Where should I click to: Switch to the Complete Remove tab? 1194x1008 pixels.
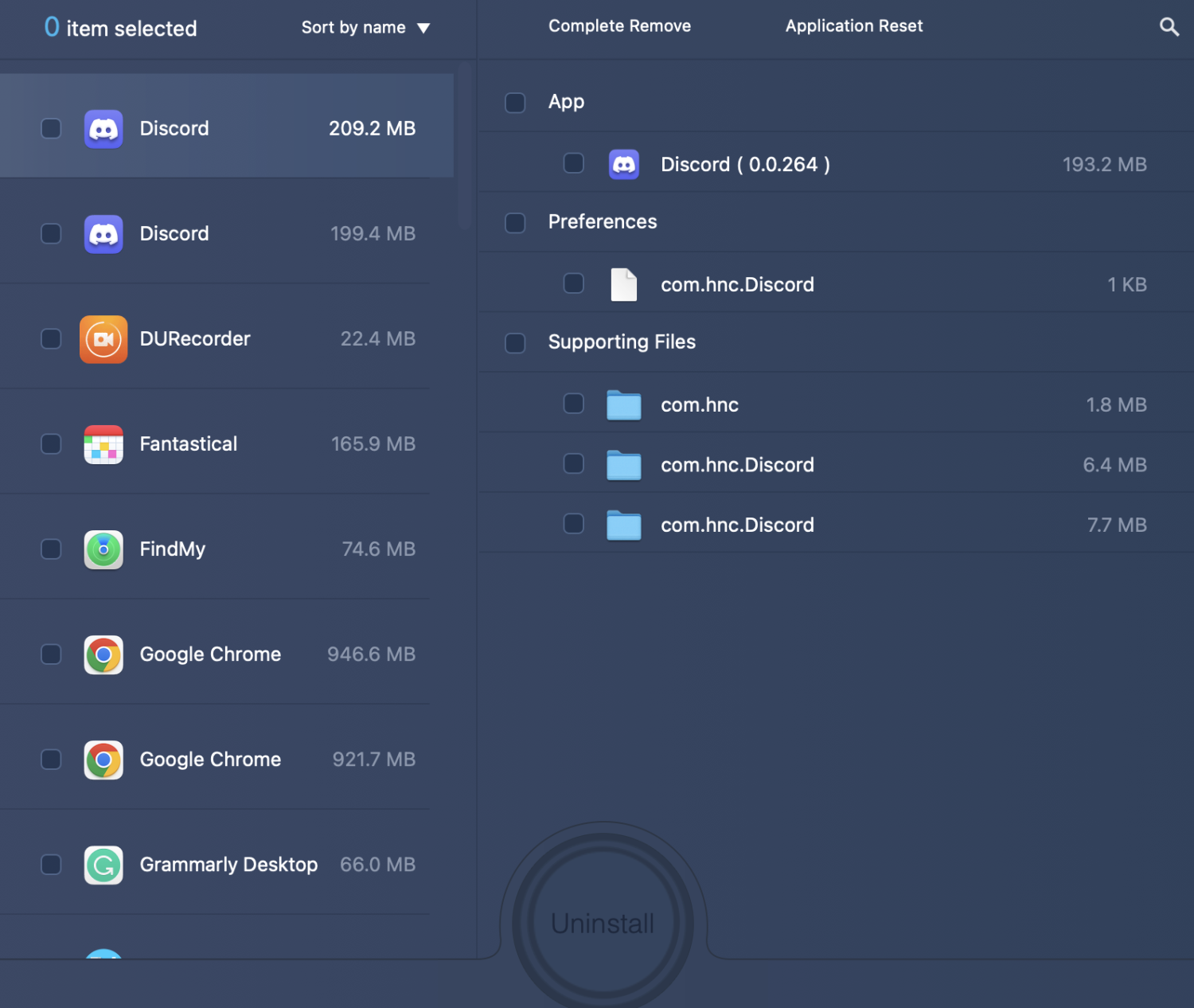[619, 26]
